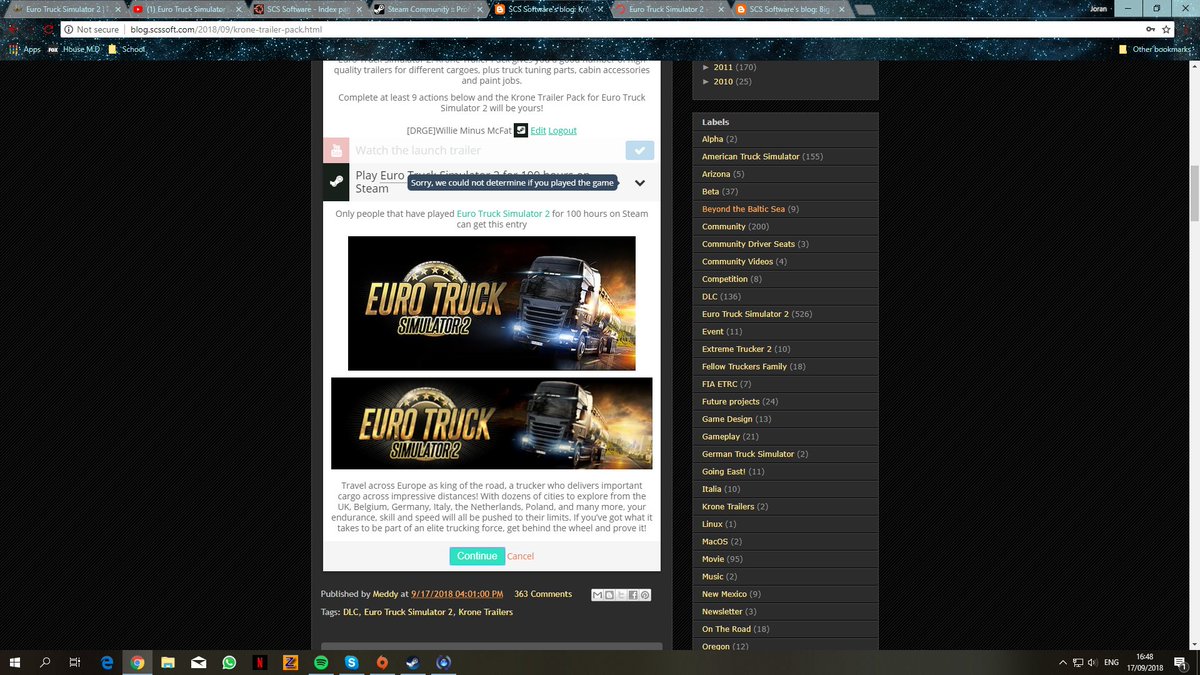Image resolution: width=1200 pixels, height=675 pixels.
Task: Expand the 2010 archive arrow
Action: [x=706, y=81]
